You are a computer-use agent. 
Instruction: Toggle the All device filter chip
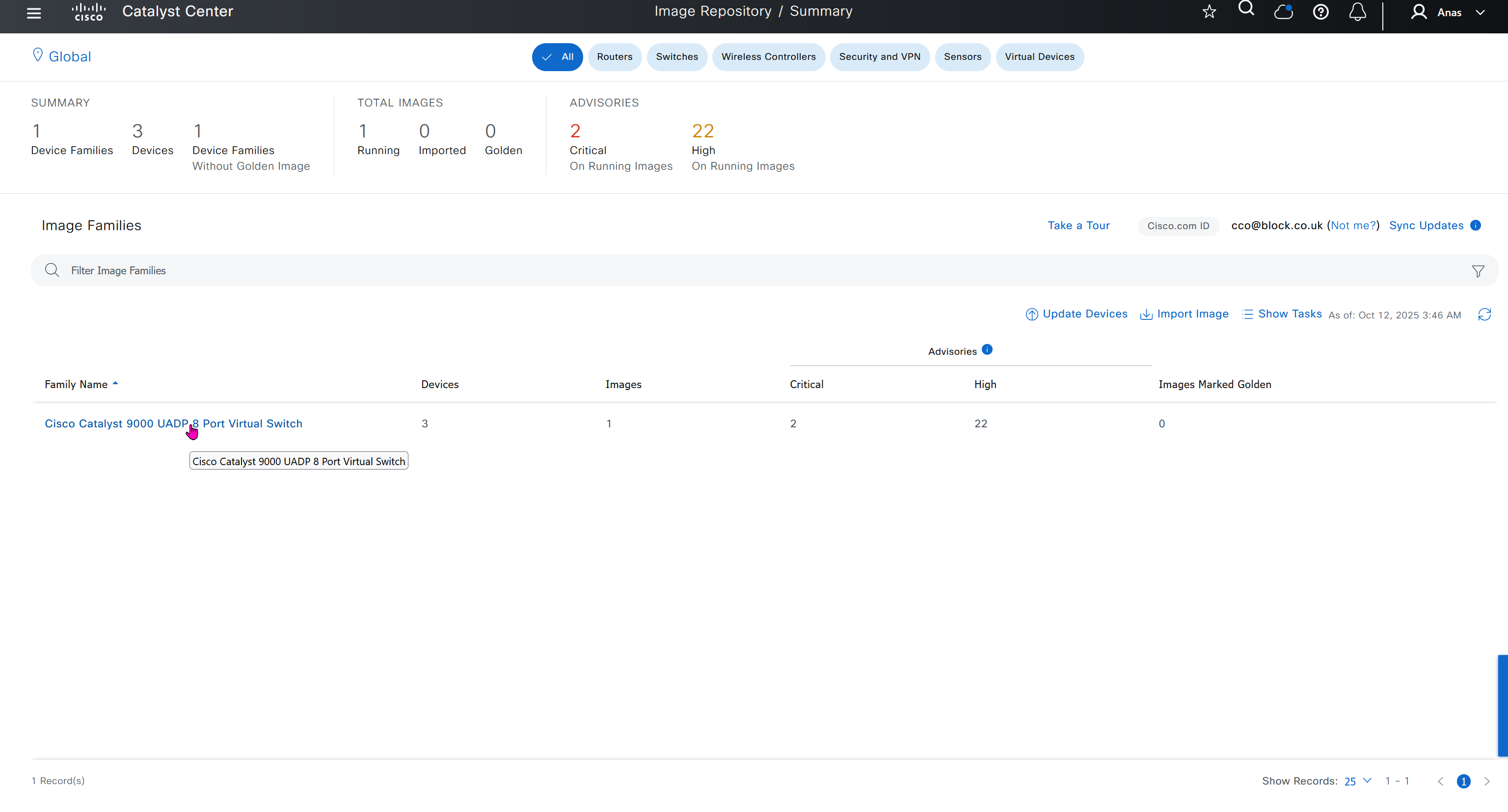pos(557,57)
